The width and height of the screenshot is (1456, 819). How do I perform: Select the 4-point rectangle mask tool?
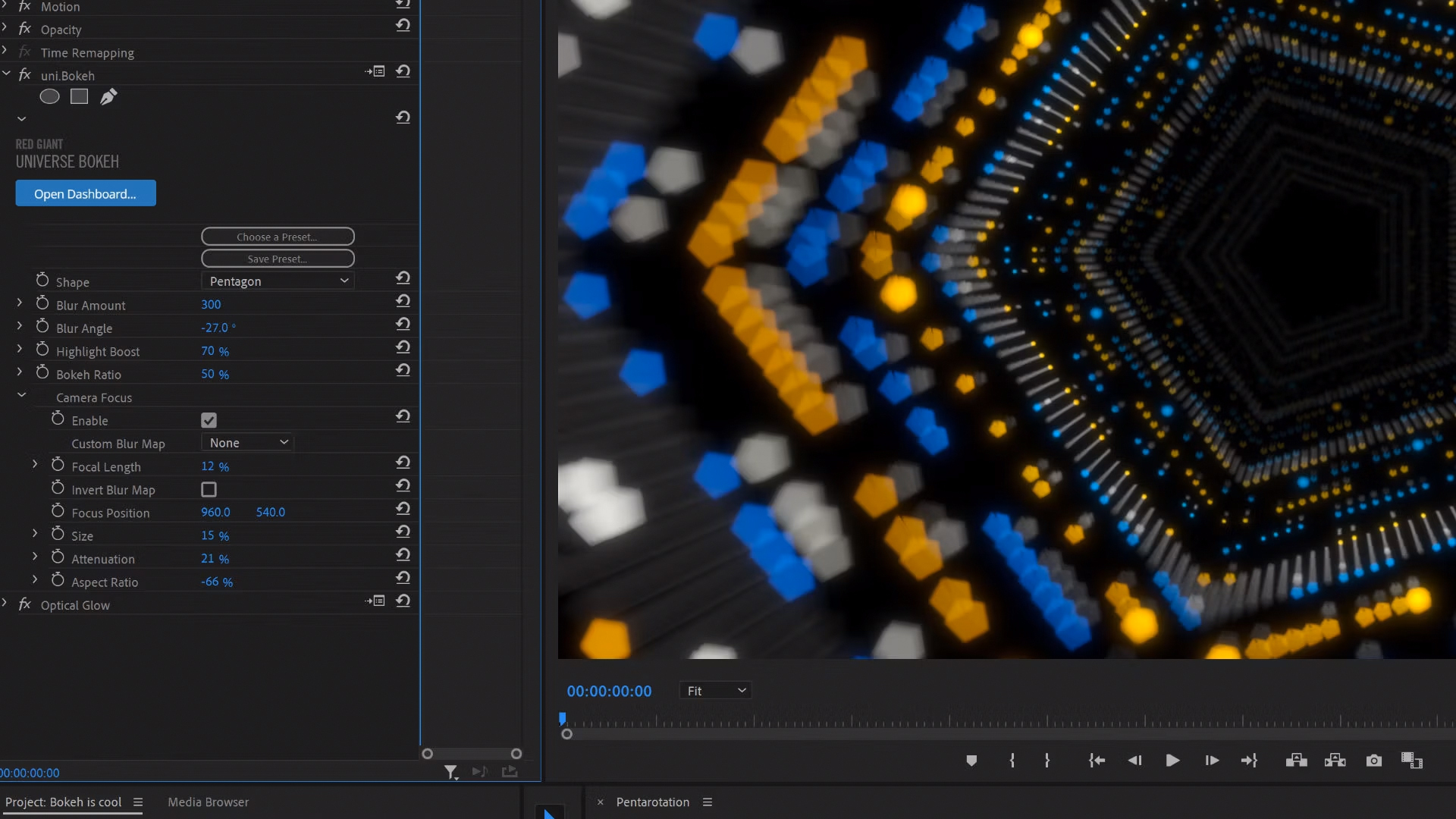(79, 96)
